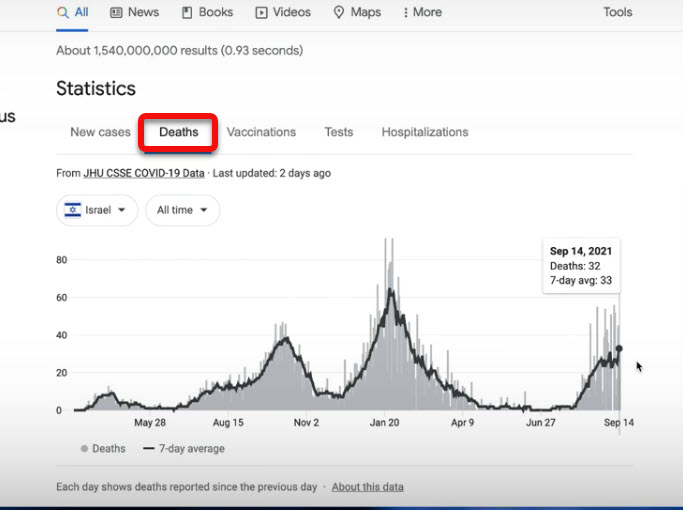This screenshot has height=510, width=683.
Task: Click the Deaths legend dot
Action: [85, 449]
